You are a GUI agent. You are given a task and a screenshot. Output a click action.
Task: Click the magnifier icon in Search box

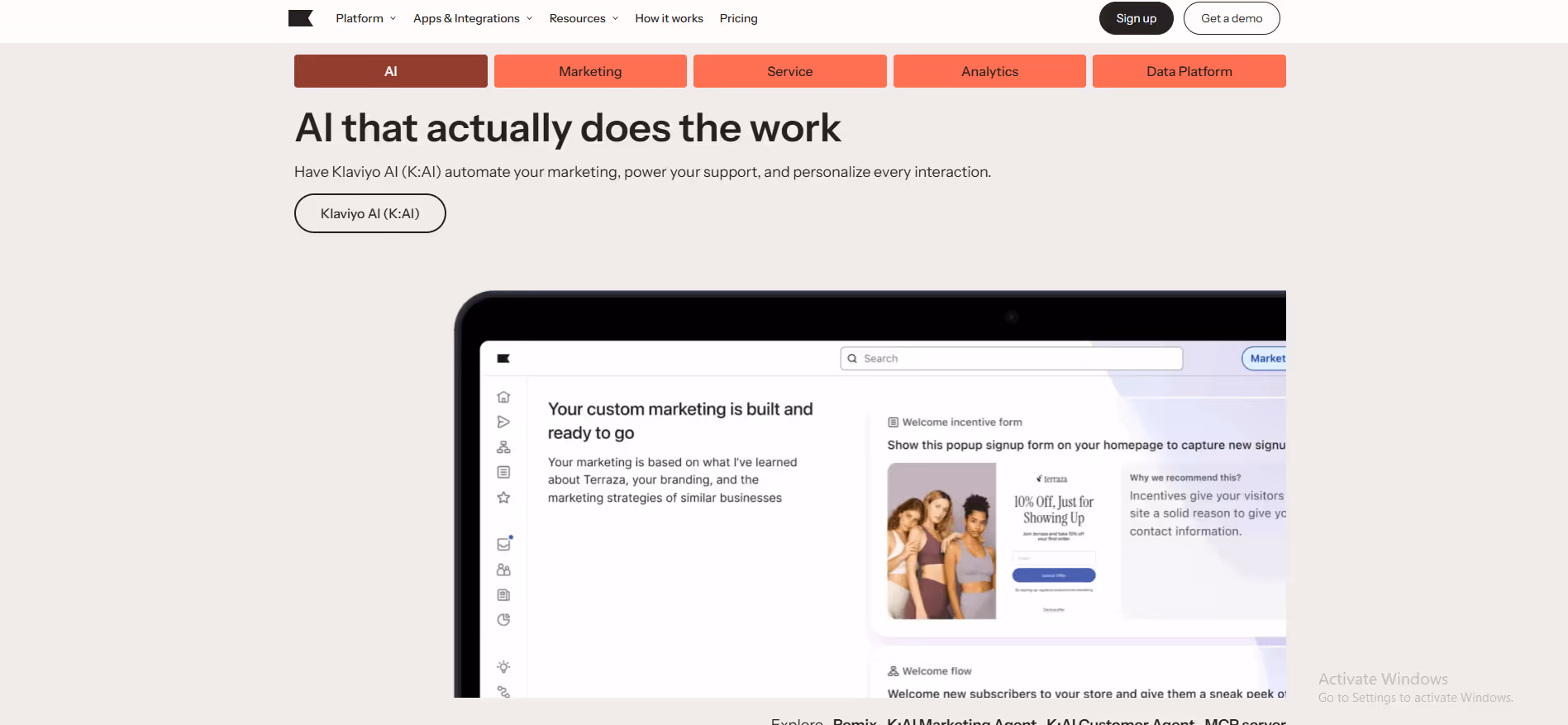(x=852, y=358)
